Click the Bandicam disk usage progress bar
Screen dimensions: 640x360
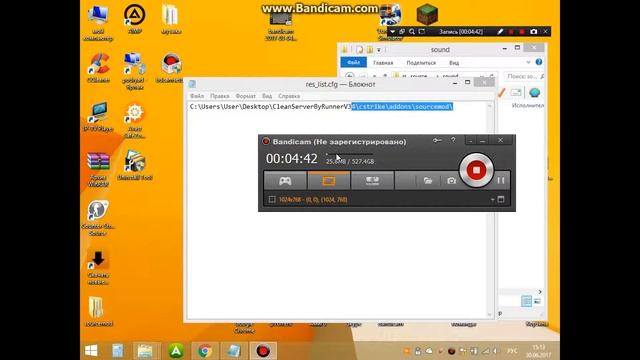click(349, 154)
